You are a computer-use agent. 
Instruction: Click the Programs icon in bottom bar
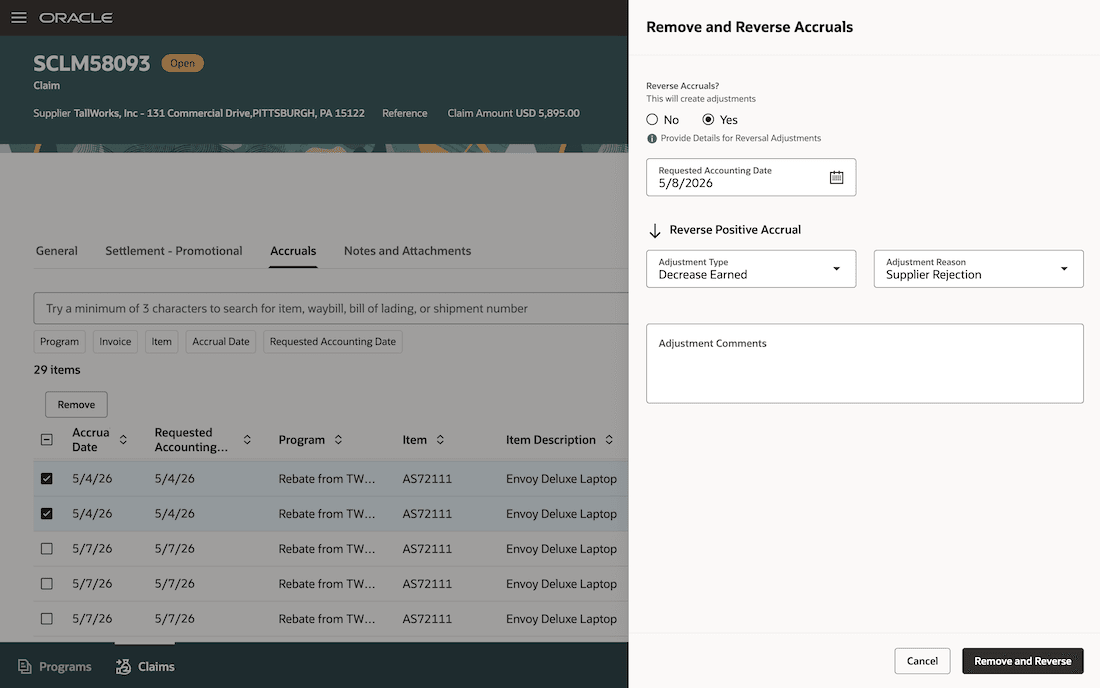click(25, 666)
